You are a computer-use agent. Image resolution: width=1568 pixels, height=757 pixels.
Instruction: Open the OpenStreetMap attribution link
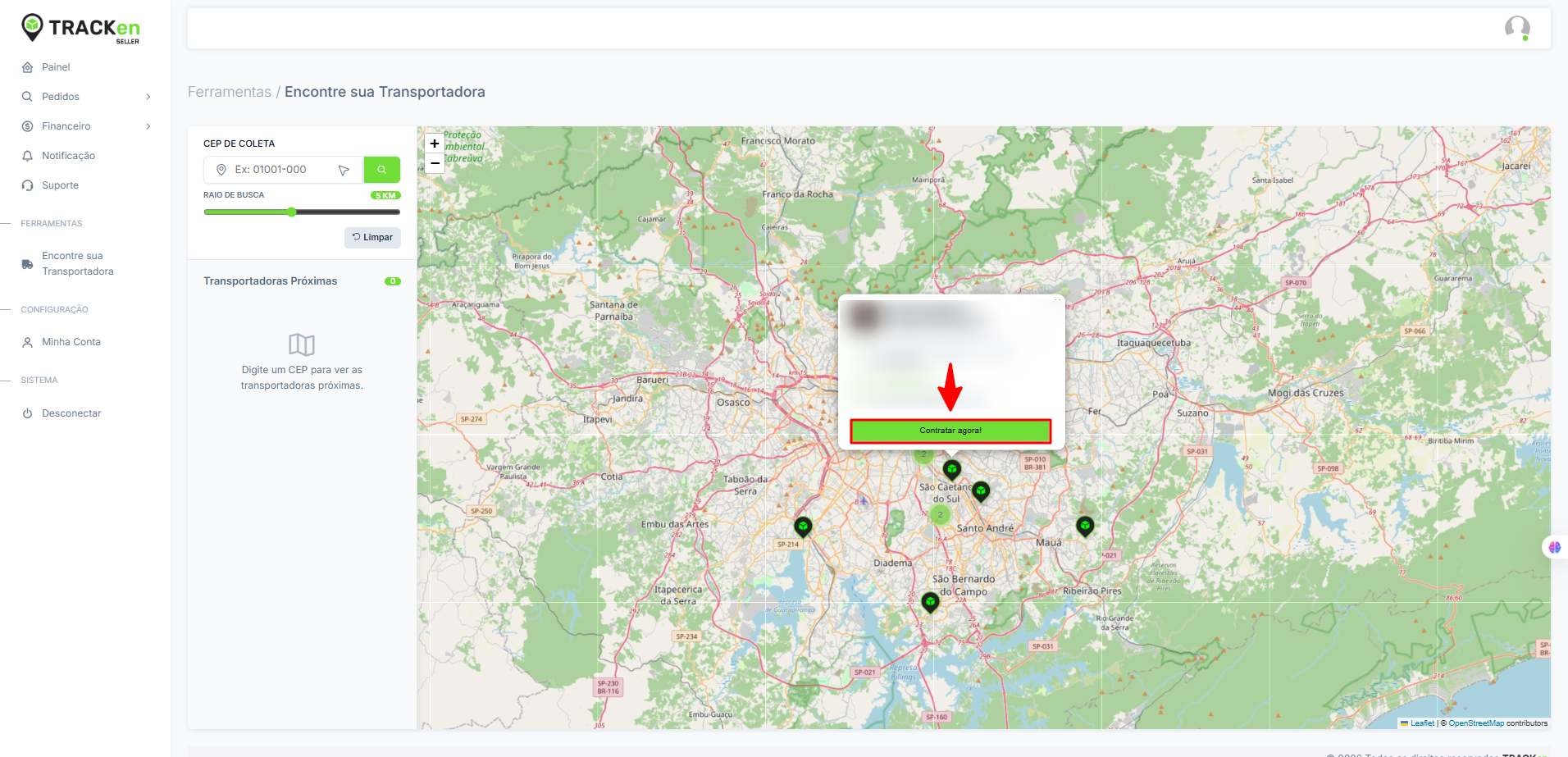[1476, 723]
